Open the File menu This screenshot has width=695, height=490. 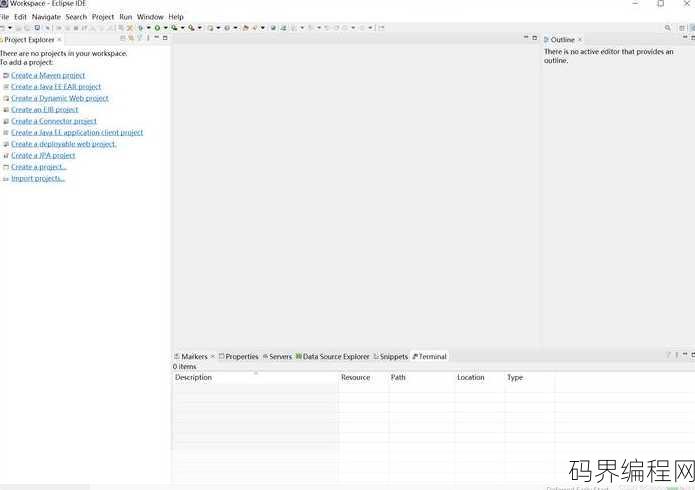[4, 17]
